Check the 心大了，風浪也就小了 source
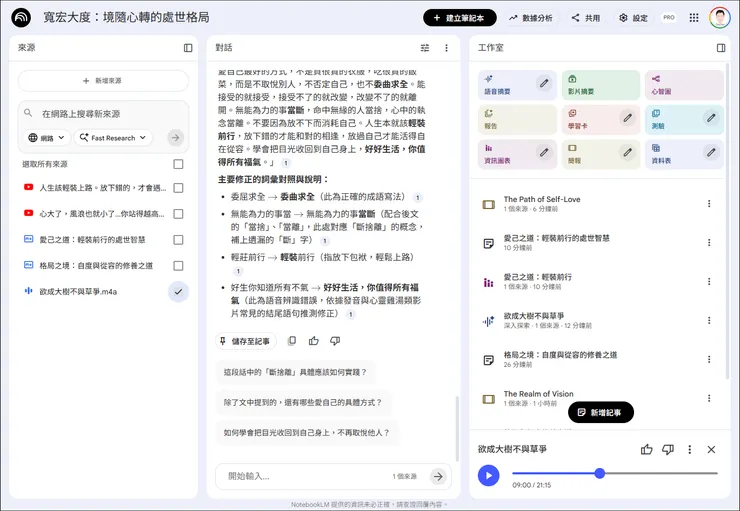This screenshot has height=511, width=740. [178, 214]
